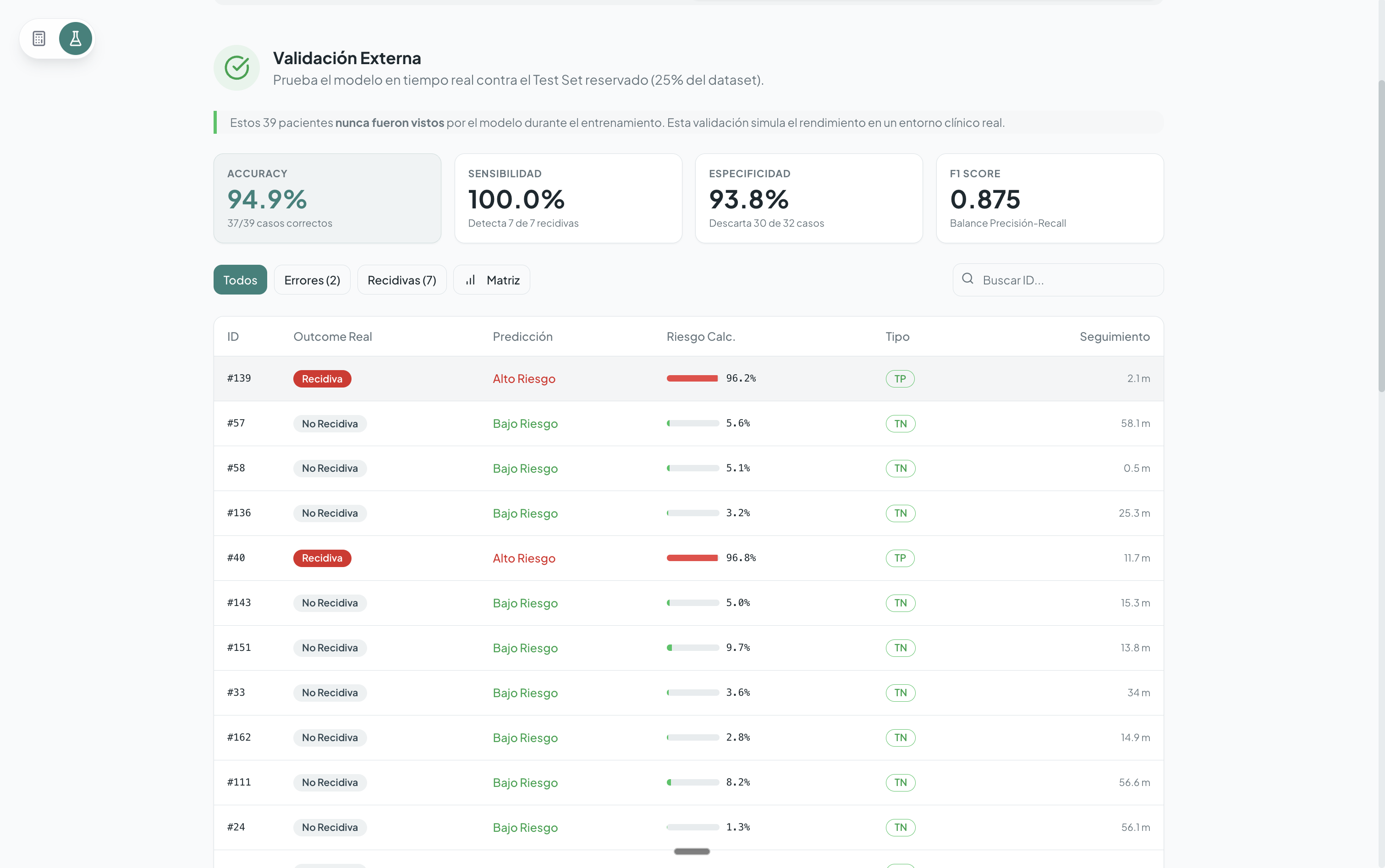Click the Accuracy 94.9% metric card

click(x=327, y=198)
